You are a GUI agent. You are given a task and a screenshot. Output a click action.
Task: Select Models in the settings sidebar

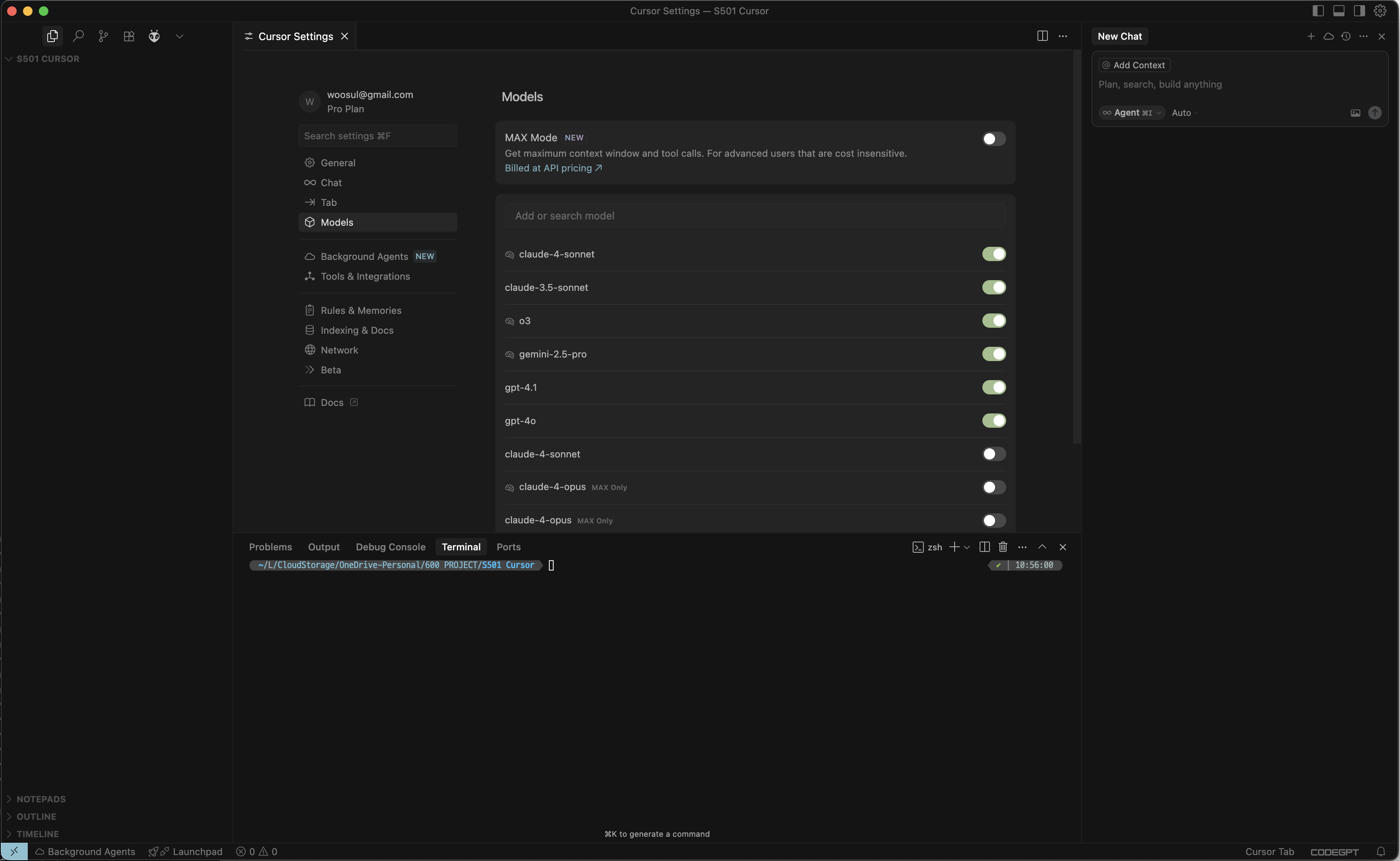(337, 222)
